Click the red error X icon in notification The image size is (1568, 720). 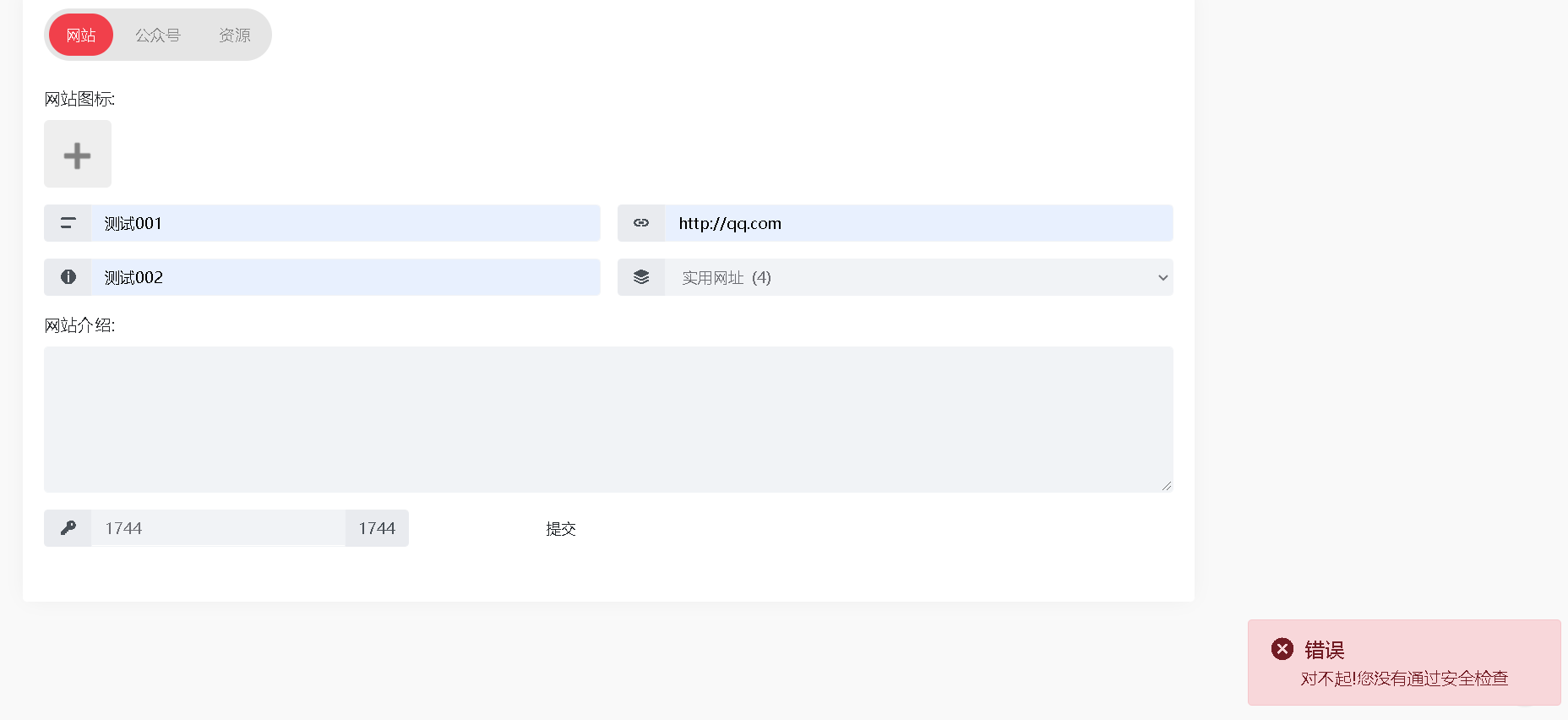point(1282,649)
